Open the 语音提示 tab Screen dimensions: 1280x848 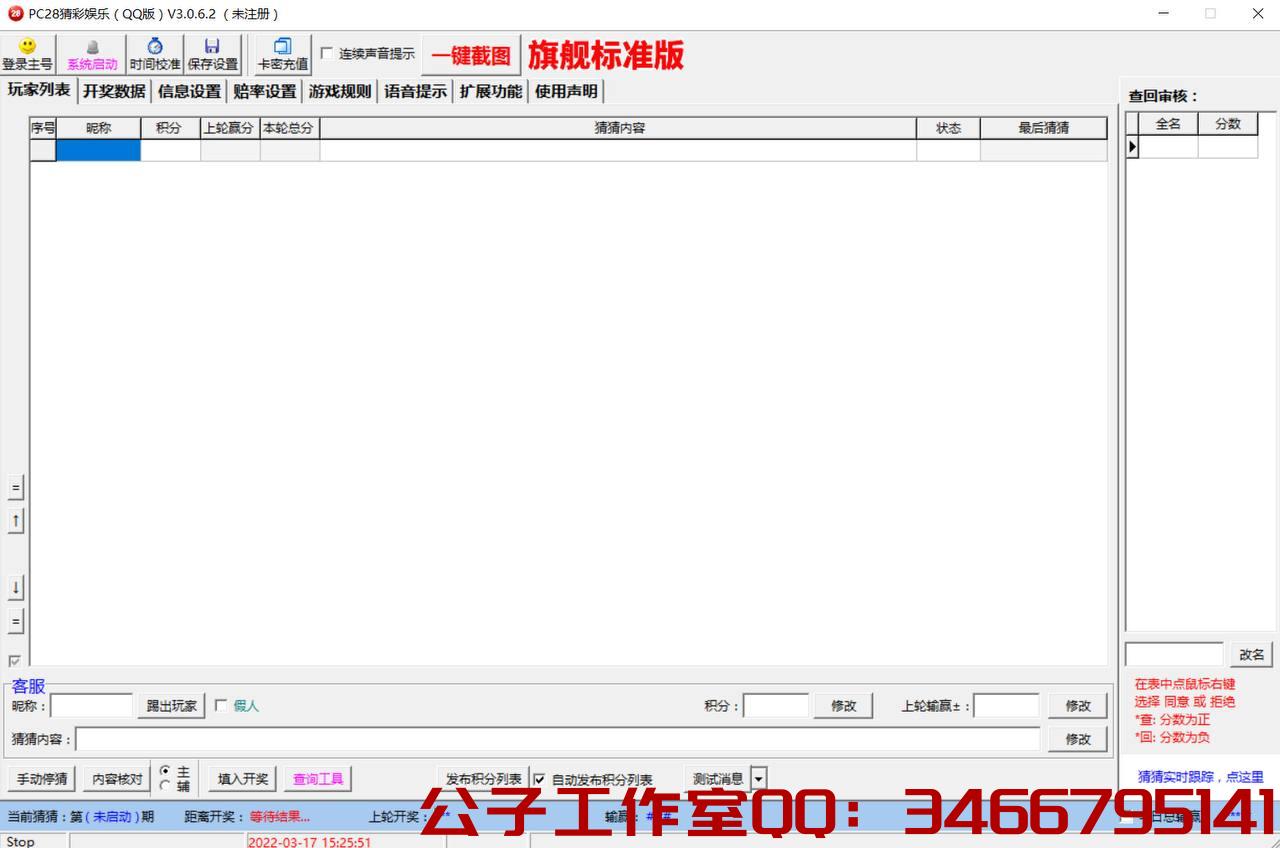coord(416,91)
